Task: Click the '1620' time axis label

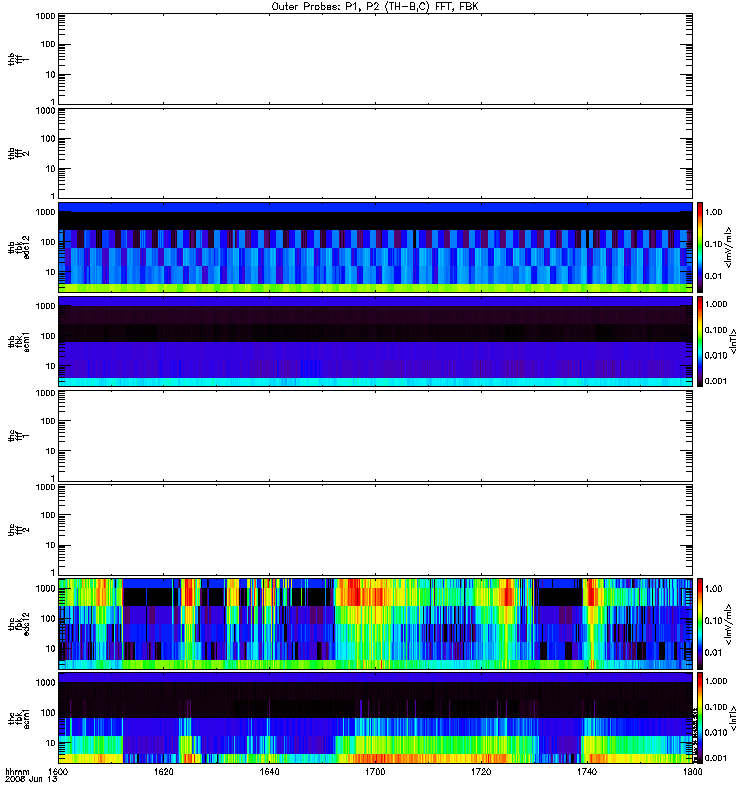Action: 164,772
